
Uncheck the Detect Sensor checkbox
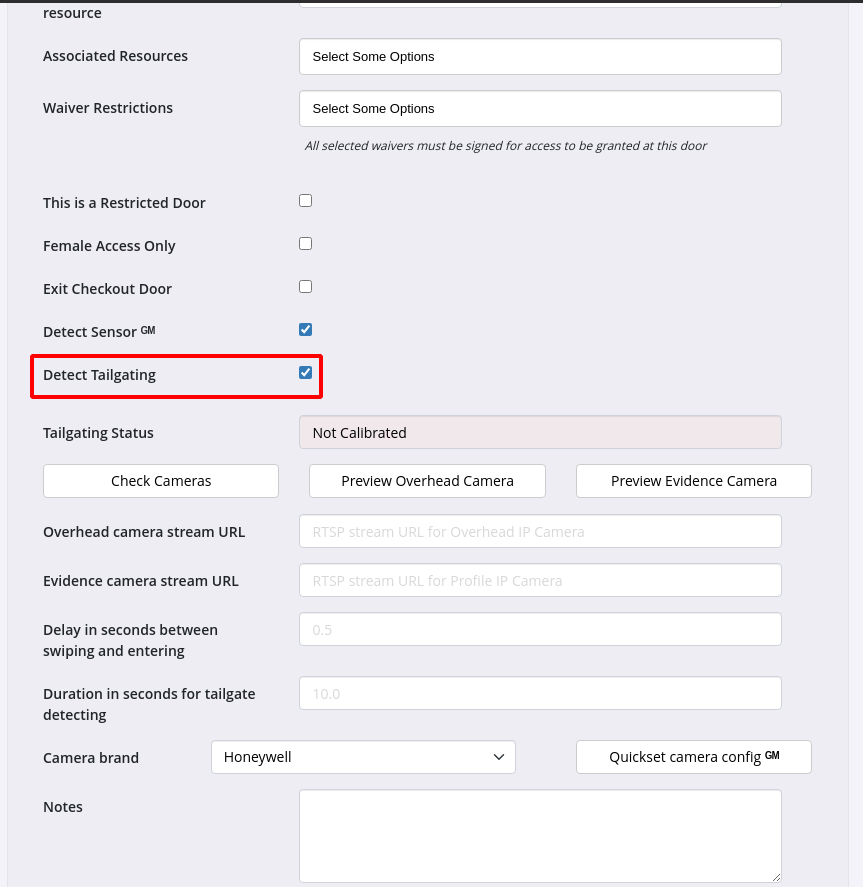306,330
